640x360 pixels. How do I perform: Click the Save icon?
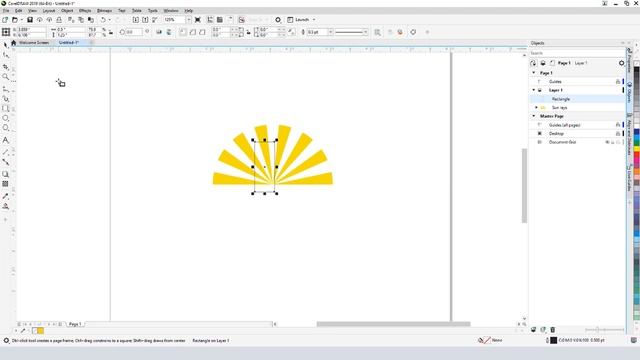coord(30,20)
